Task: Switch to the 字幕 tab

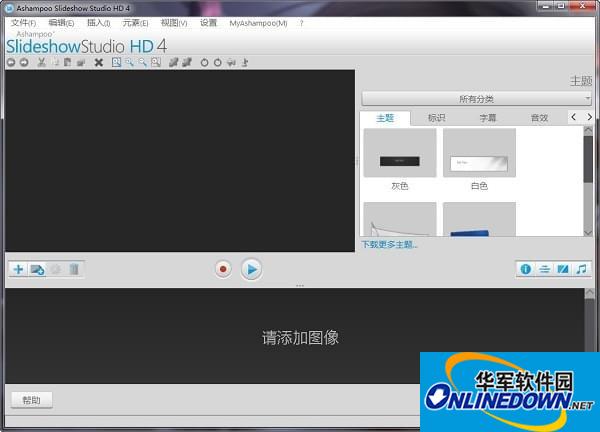Action: click(x=488, y=118)
